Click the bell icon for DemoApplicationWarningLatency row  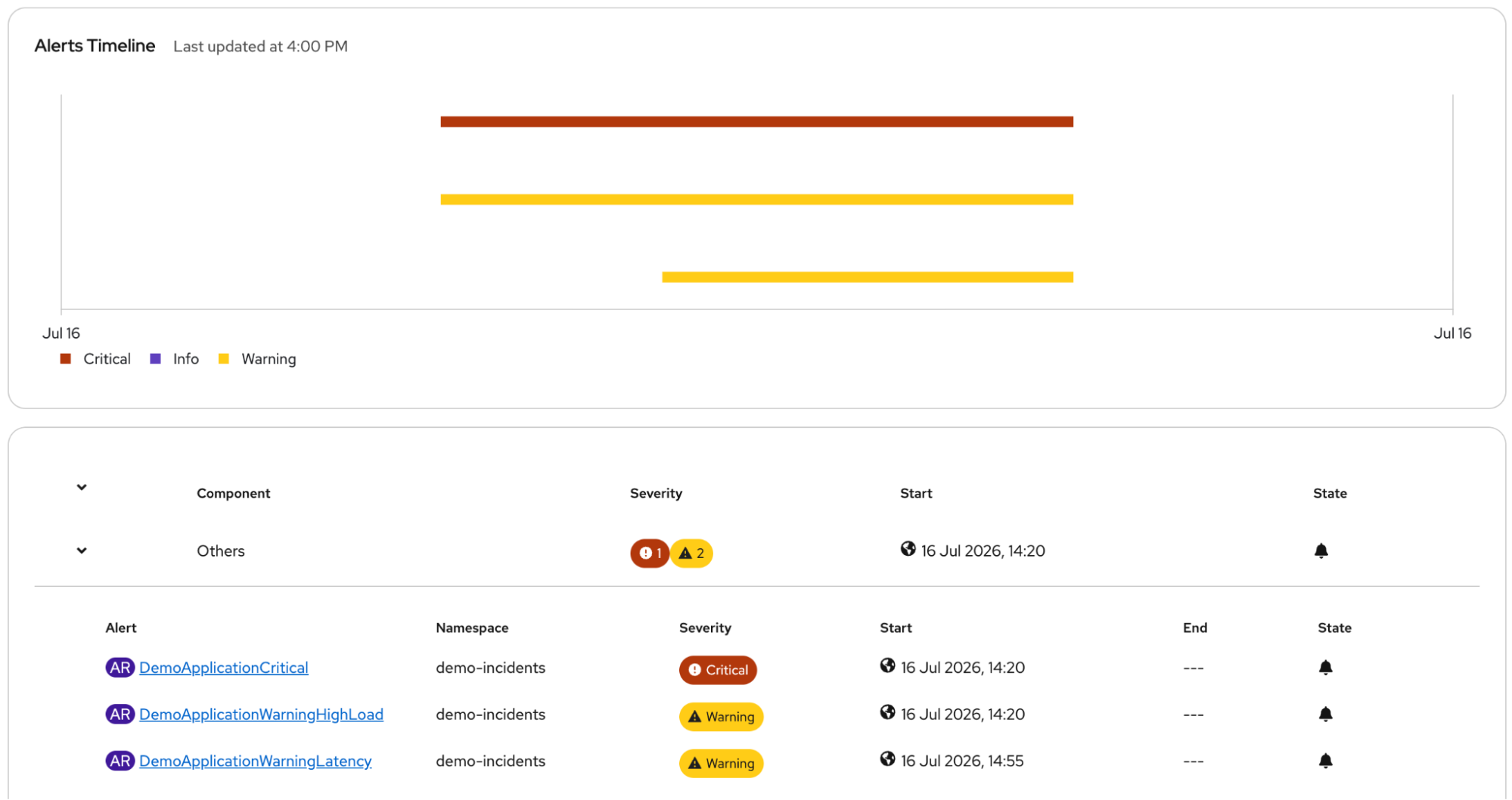(1326, 761)
